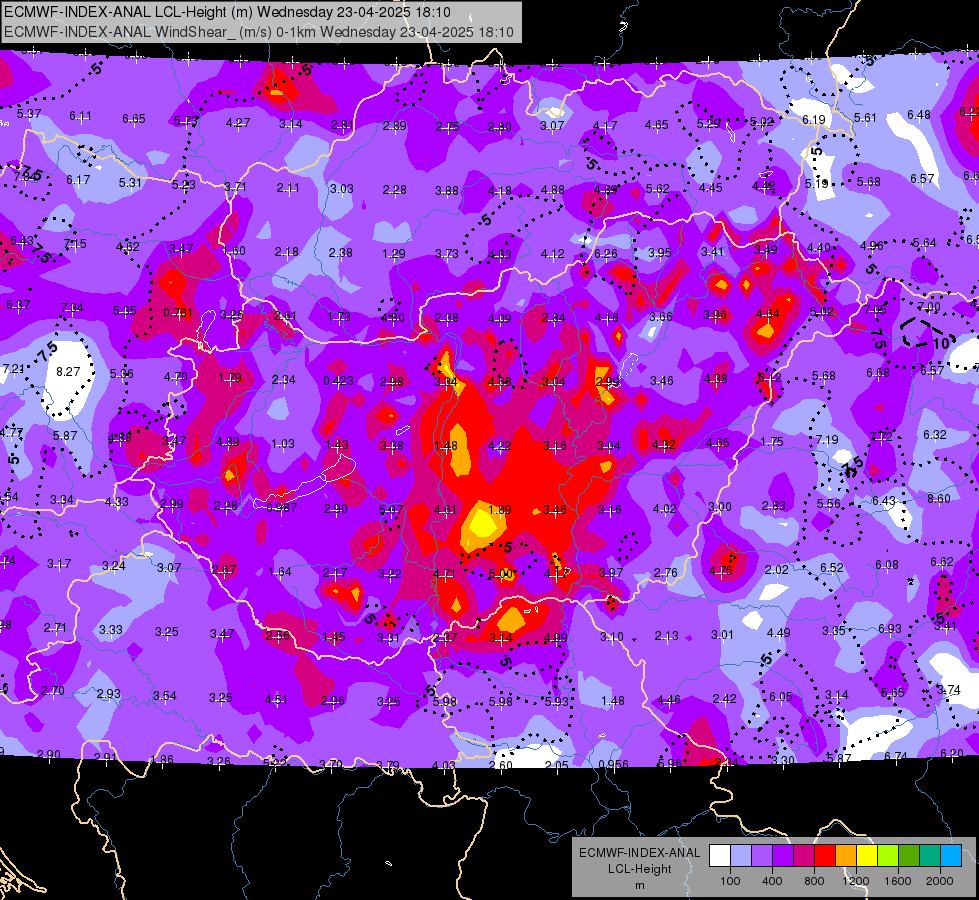The height and width of the screenshot is (900, 979).
Task: Click the 7.00 grid value
Action: coord(928,307)
